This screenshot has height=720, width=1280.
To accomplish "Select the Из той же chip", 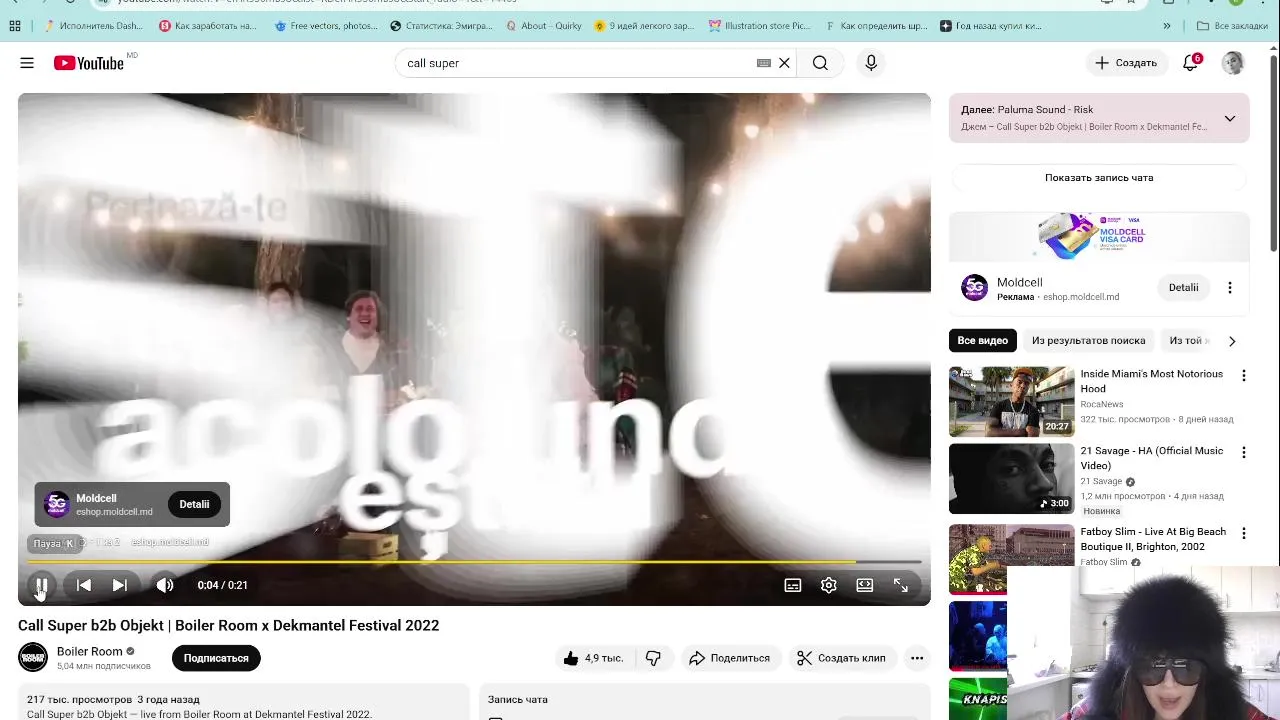I will pos(1188,341).
